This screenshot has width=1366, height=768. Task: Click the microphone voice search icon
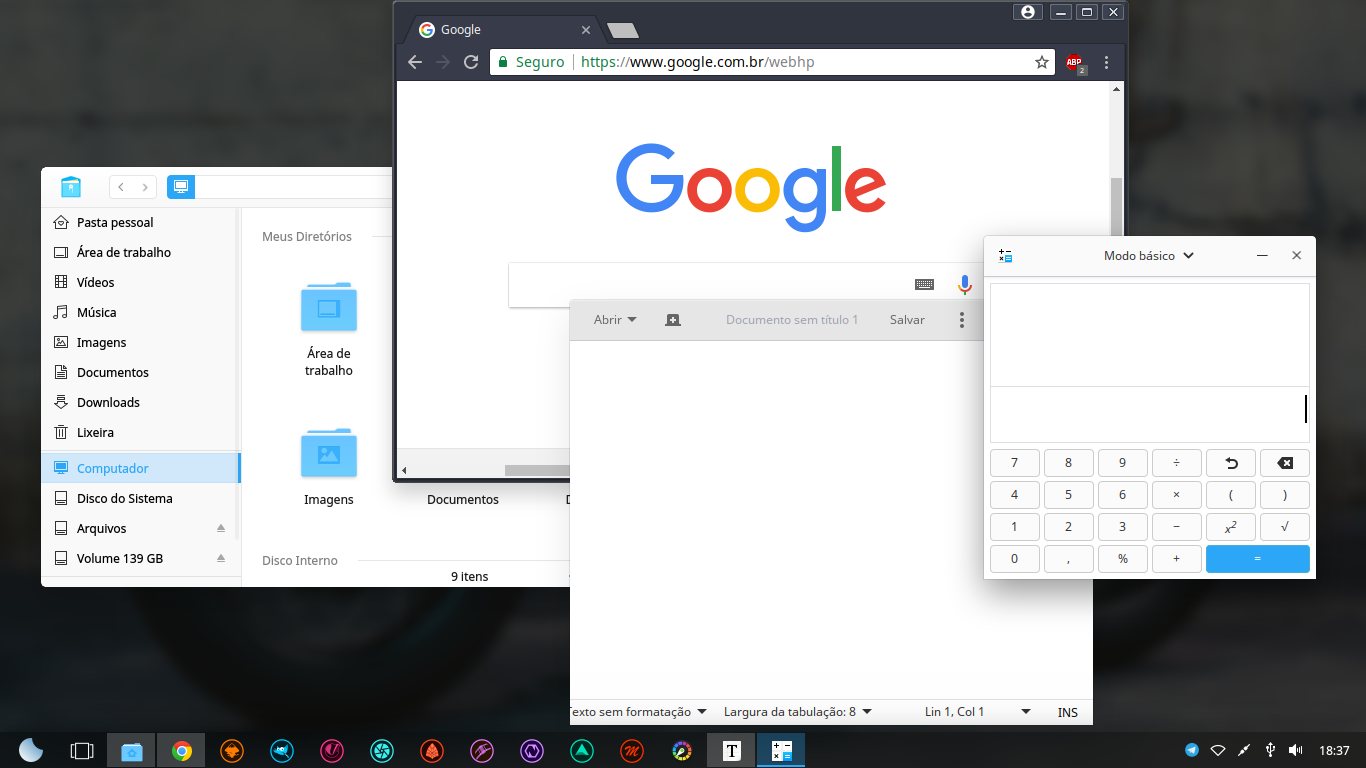point(964,285)
